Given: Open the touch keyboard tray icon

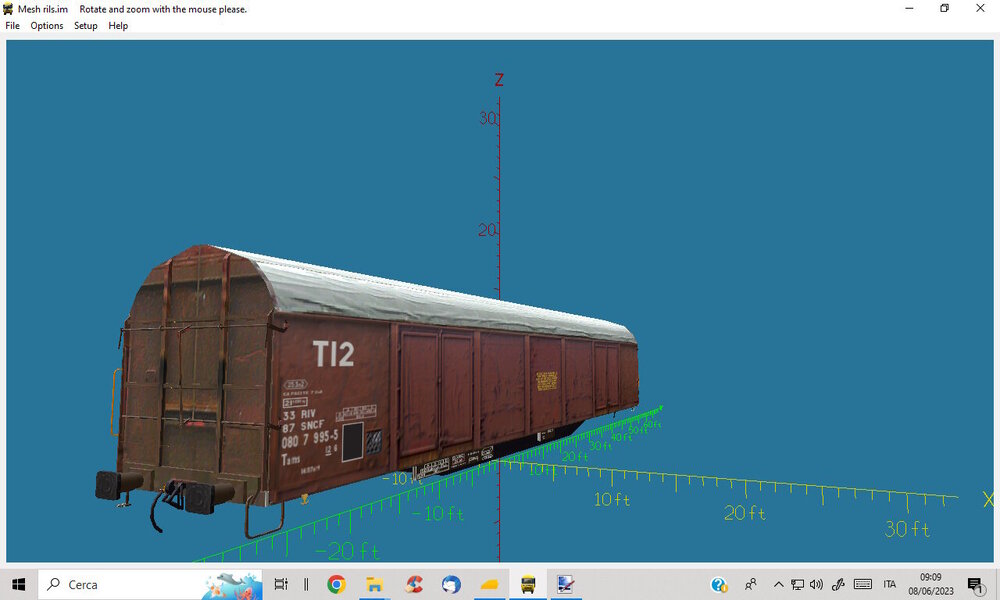Looking at the screenshot, I should (x=862, y=584).
